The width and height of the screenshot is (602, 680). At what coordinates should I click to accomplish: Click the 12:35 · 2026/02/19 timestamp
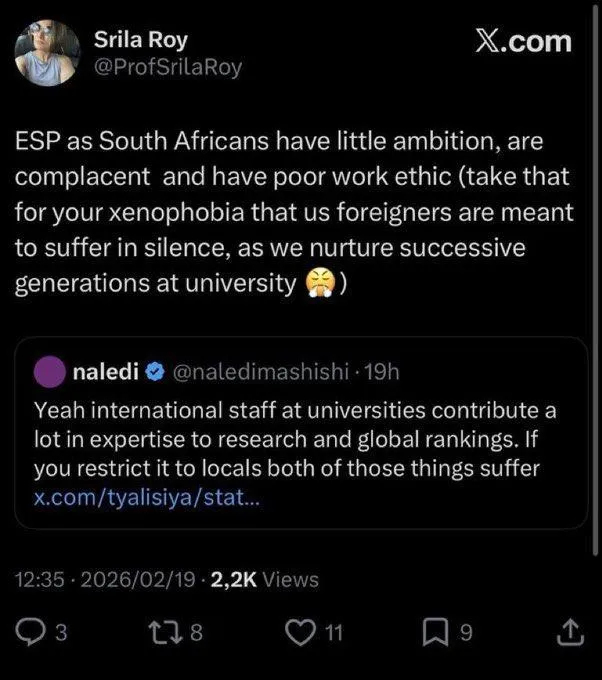pyautogui.click(x=107, y=579)
